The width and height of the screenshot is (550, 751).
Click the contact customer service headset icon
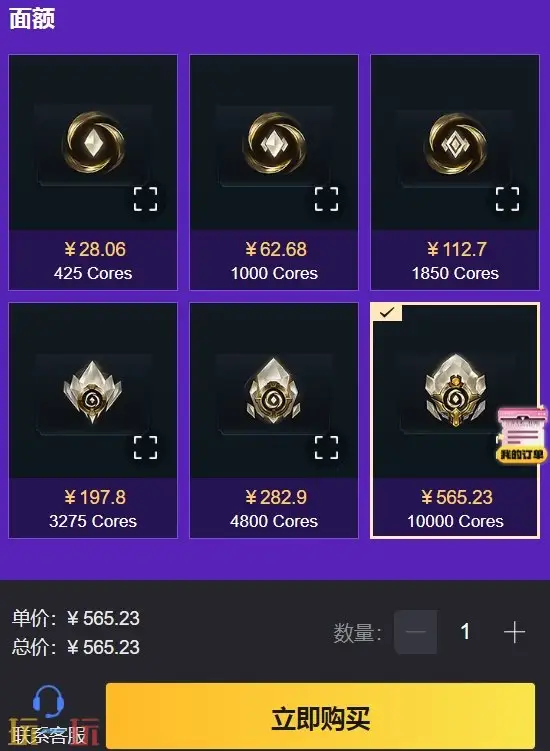48,702
